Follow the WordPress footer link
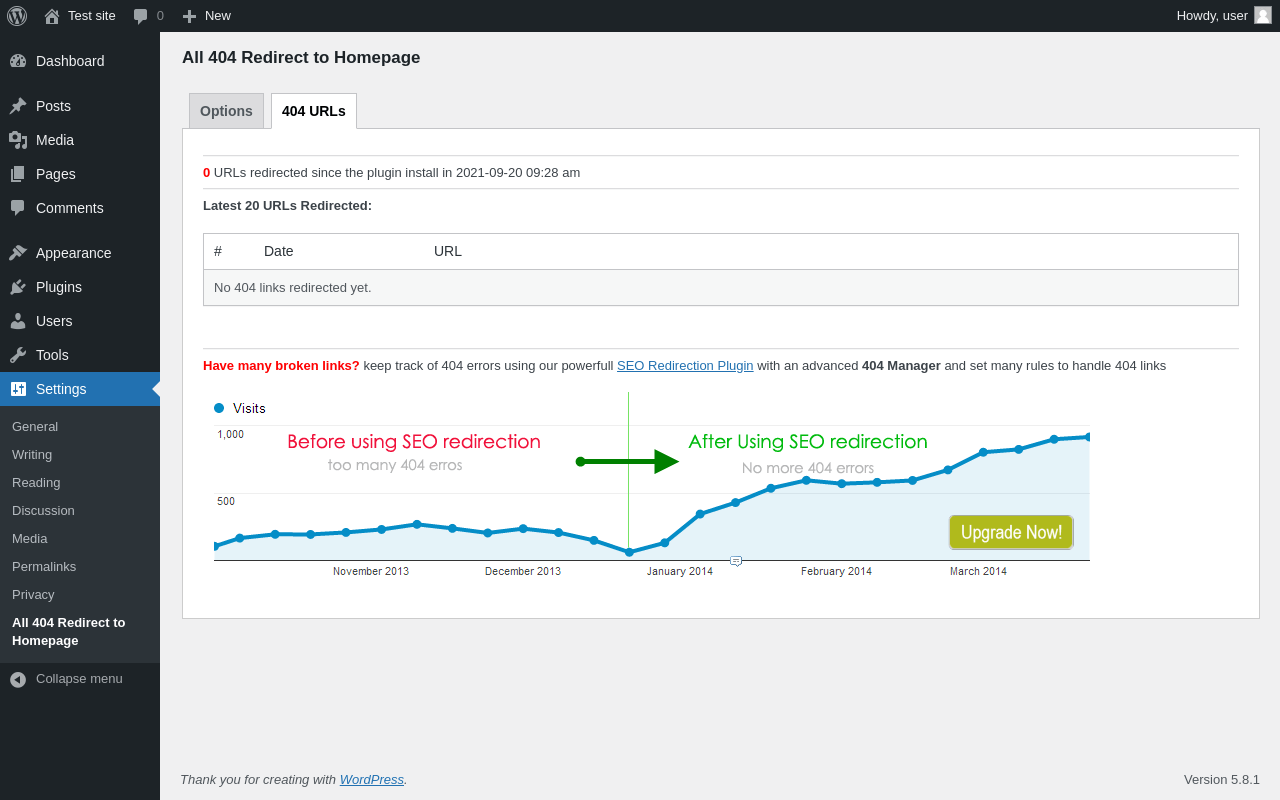The width and height of the screenshot is (1280, 800). pyautogui.click(x=372, y=779)
